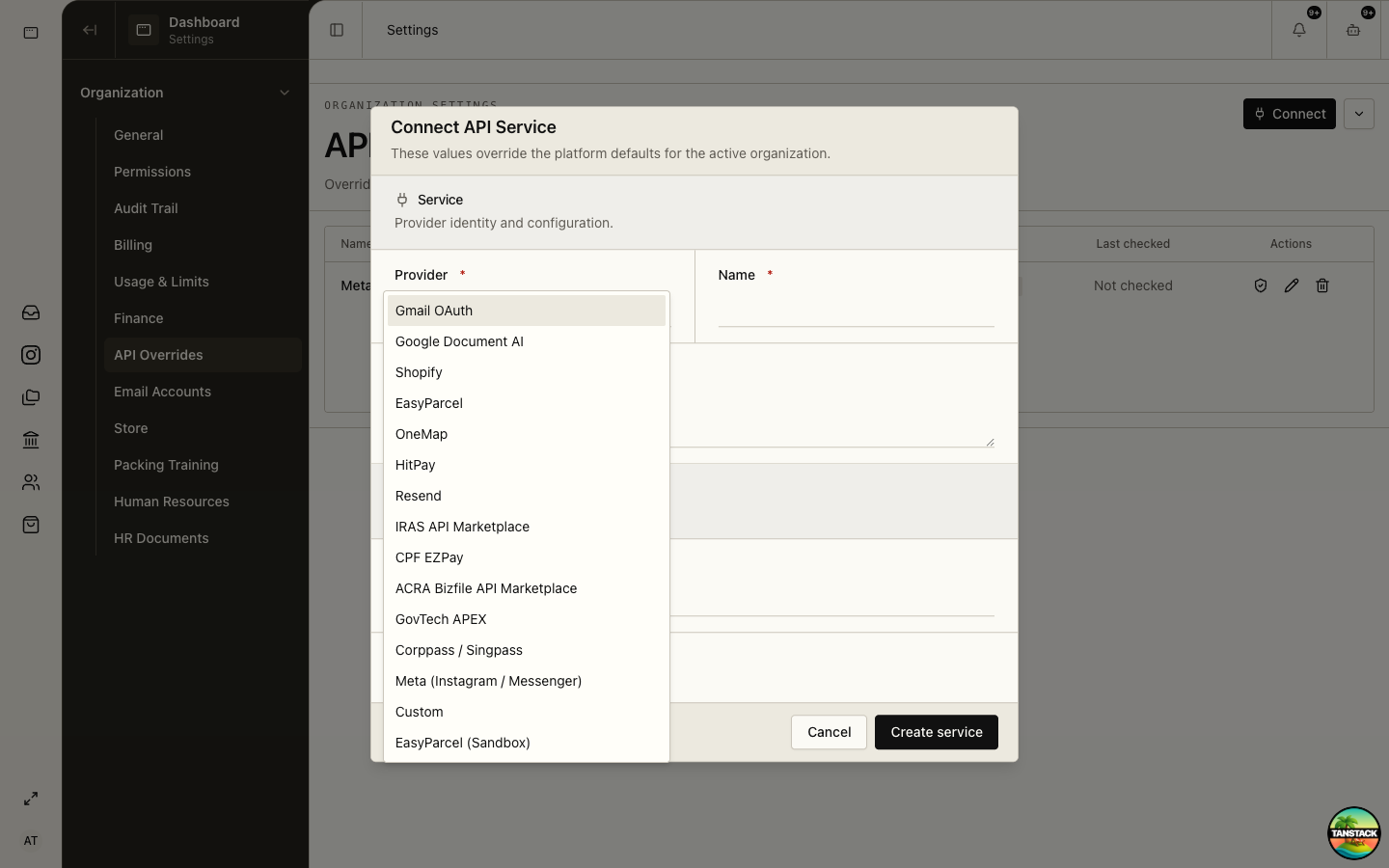The image size is (1389, 868).
Task: Click the TanStack devtools logo
Action: (1354, 833)
